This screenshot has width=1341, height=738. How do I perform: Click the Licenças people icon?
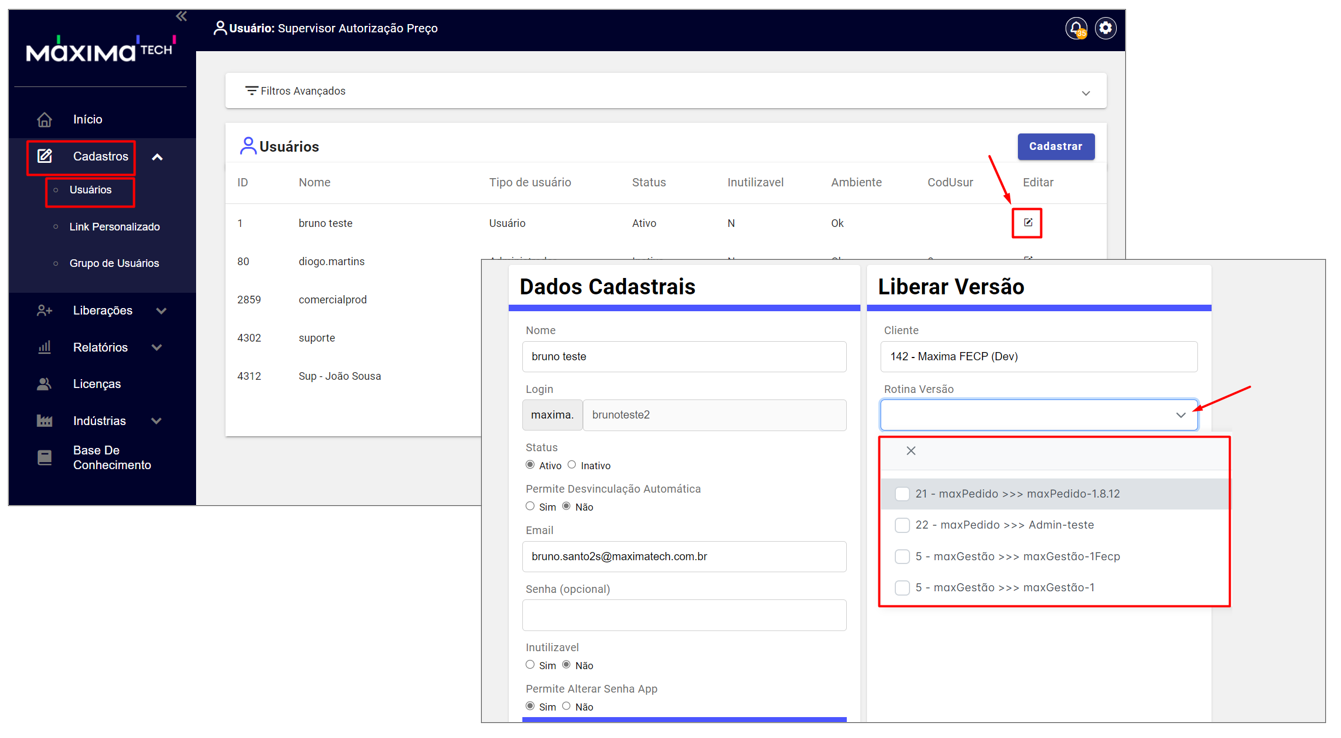(45, 384)
